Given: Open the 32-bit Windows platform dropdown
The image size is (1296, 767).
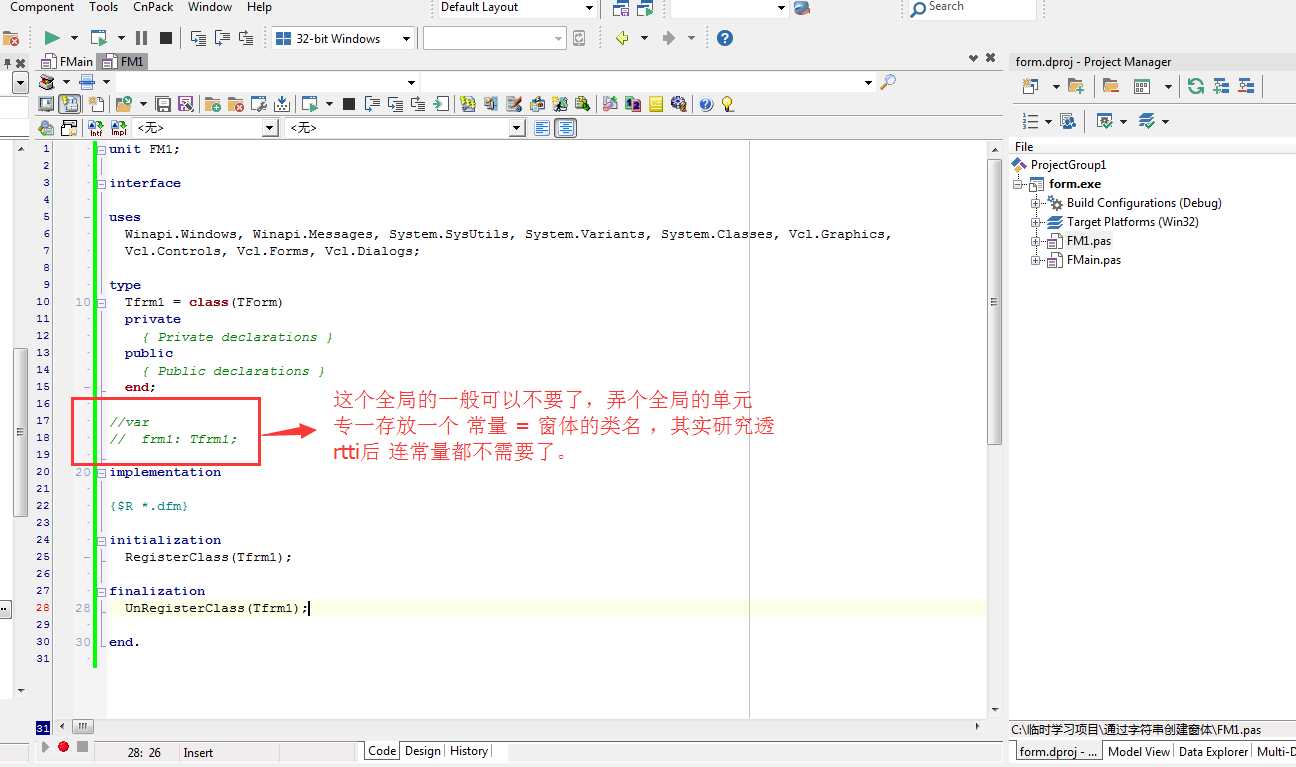Looking at the screenshot, I should [407, 39].
